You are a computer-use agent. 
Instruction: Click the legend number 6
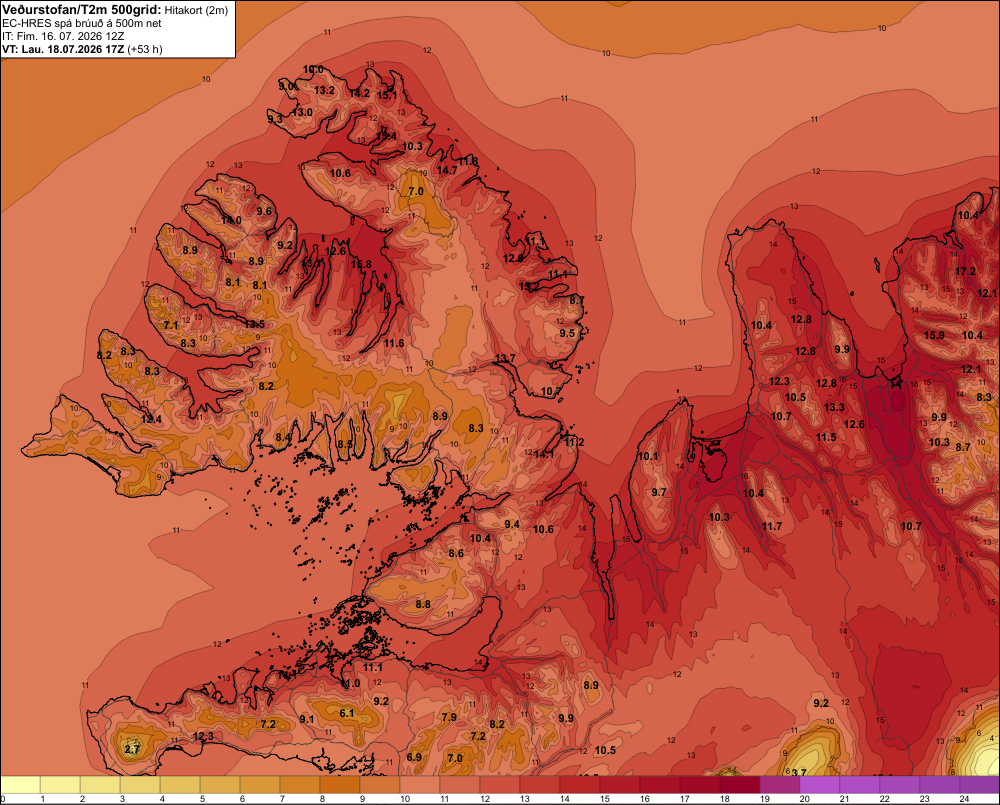(242, 799)
